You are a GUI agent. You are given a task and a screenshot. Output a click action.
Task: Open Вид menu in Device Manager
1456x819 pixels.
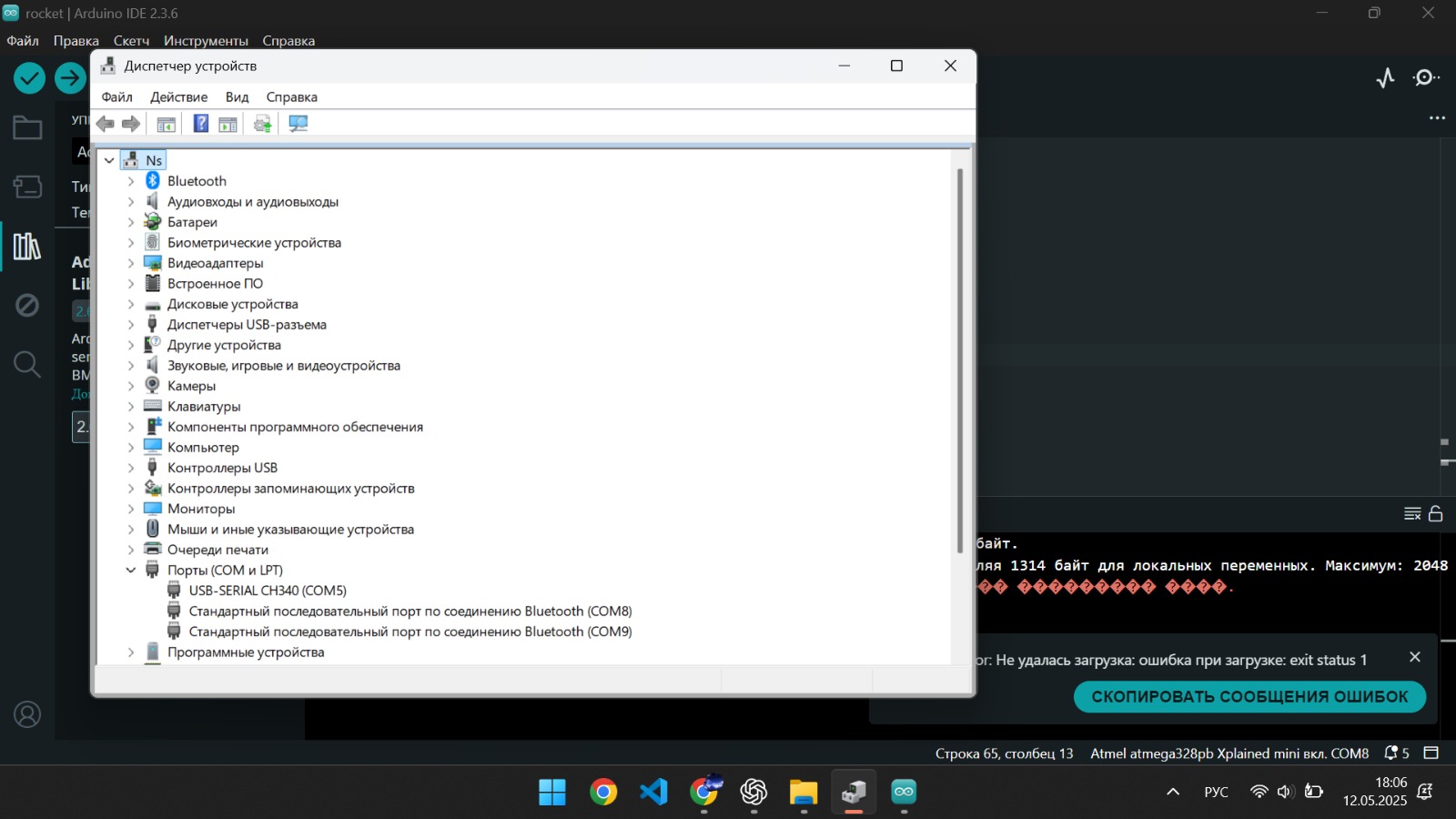(237, 97)
